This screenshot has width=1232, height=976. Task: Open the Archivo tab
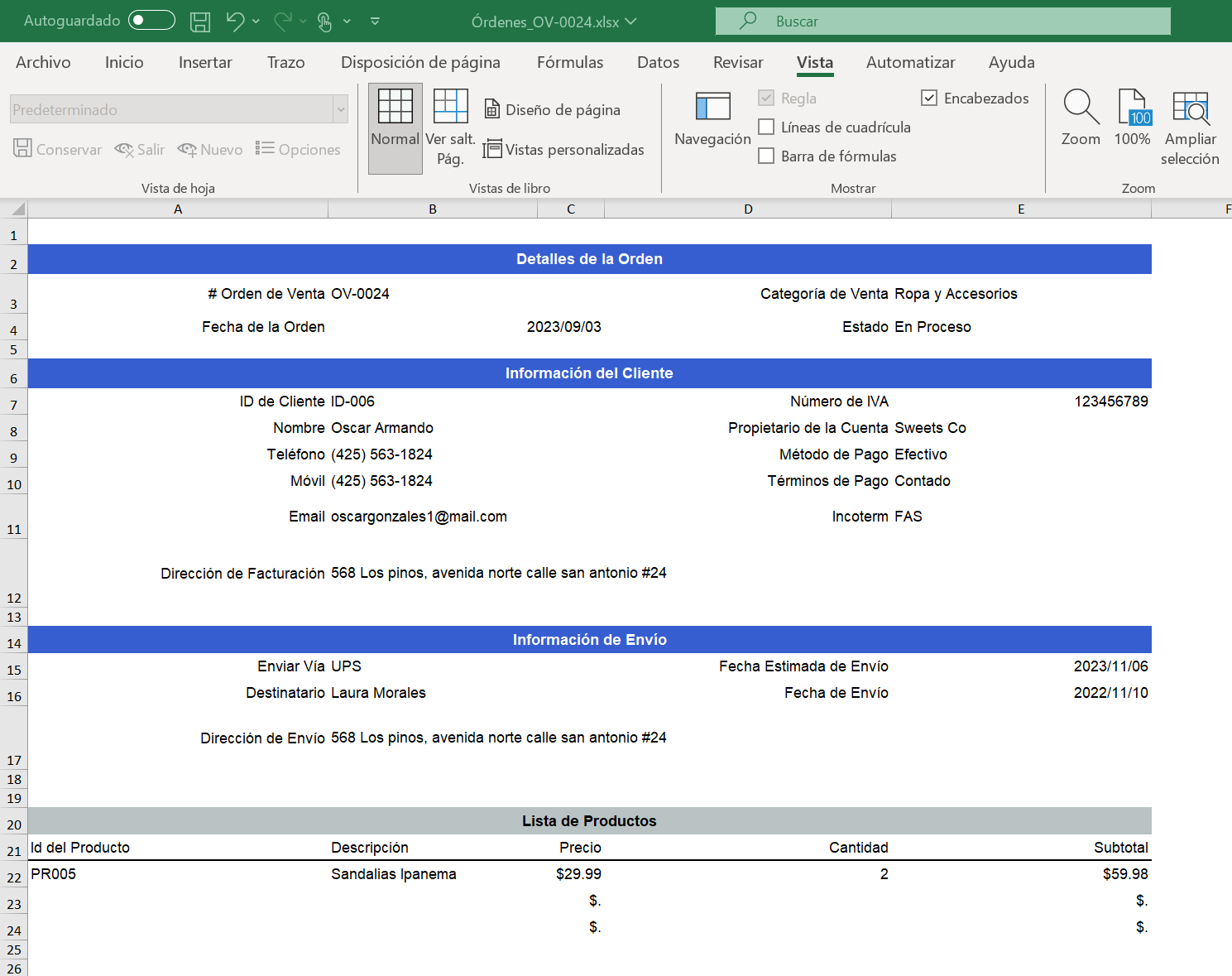tap(43, 62)
